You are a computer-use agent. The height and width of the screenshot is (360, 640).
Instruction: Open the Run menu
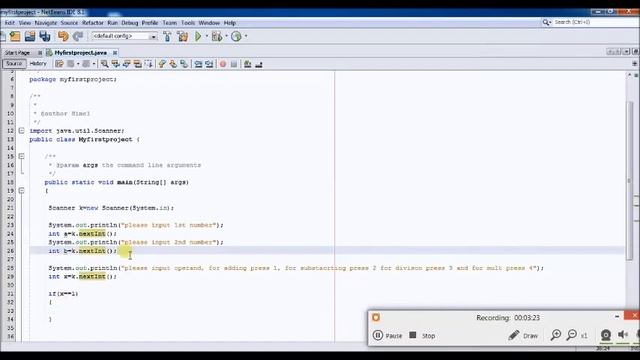[x=112, y=23]
